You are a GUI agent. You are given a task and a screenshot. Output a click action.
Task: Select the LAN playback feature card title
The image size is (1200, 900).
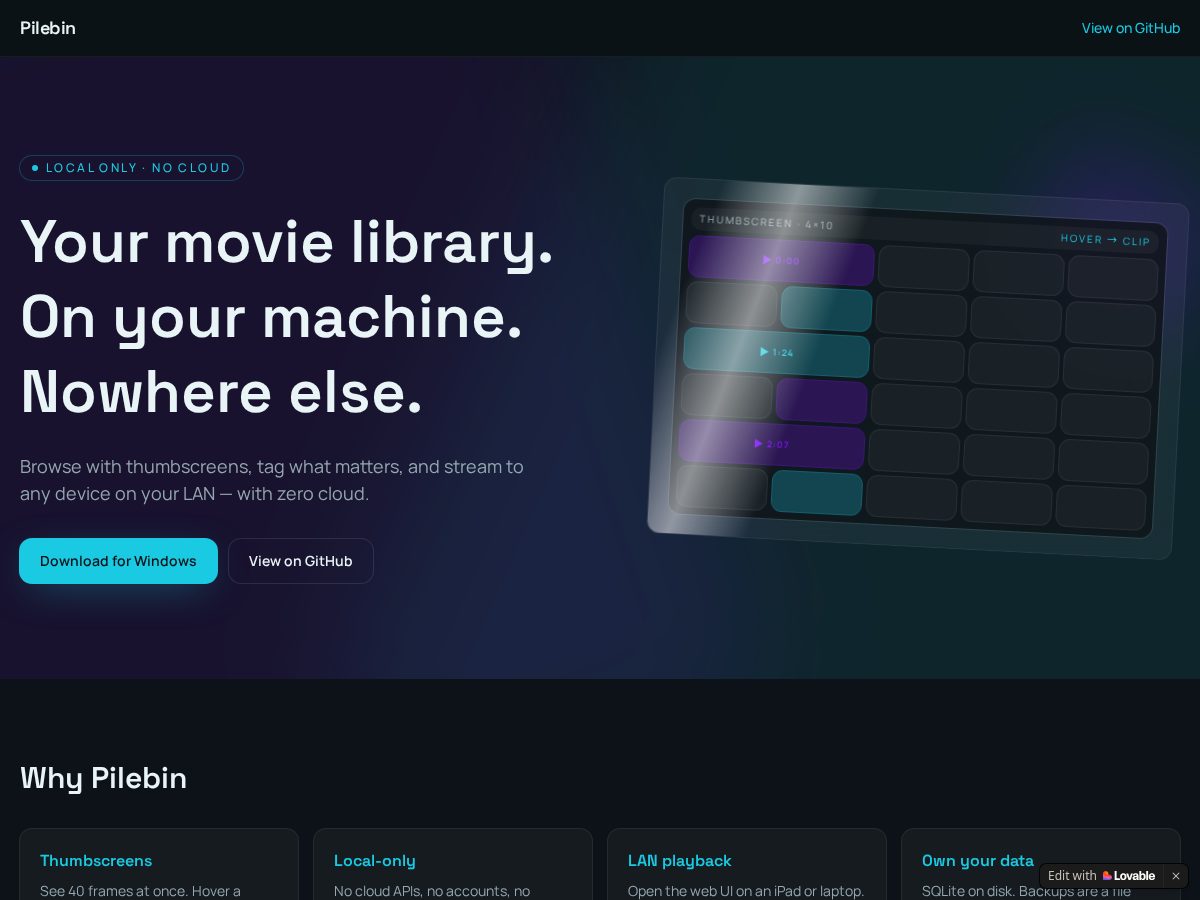tap(680, 861)
